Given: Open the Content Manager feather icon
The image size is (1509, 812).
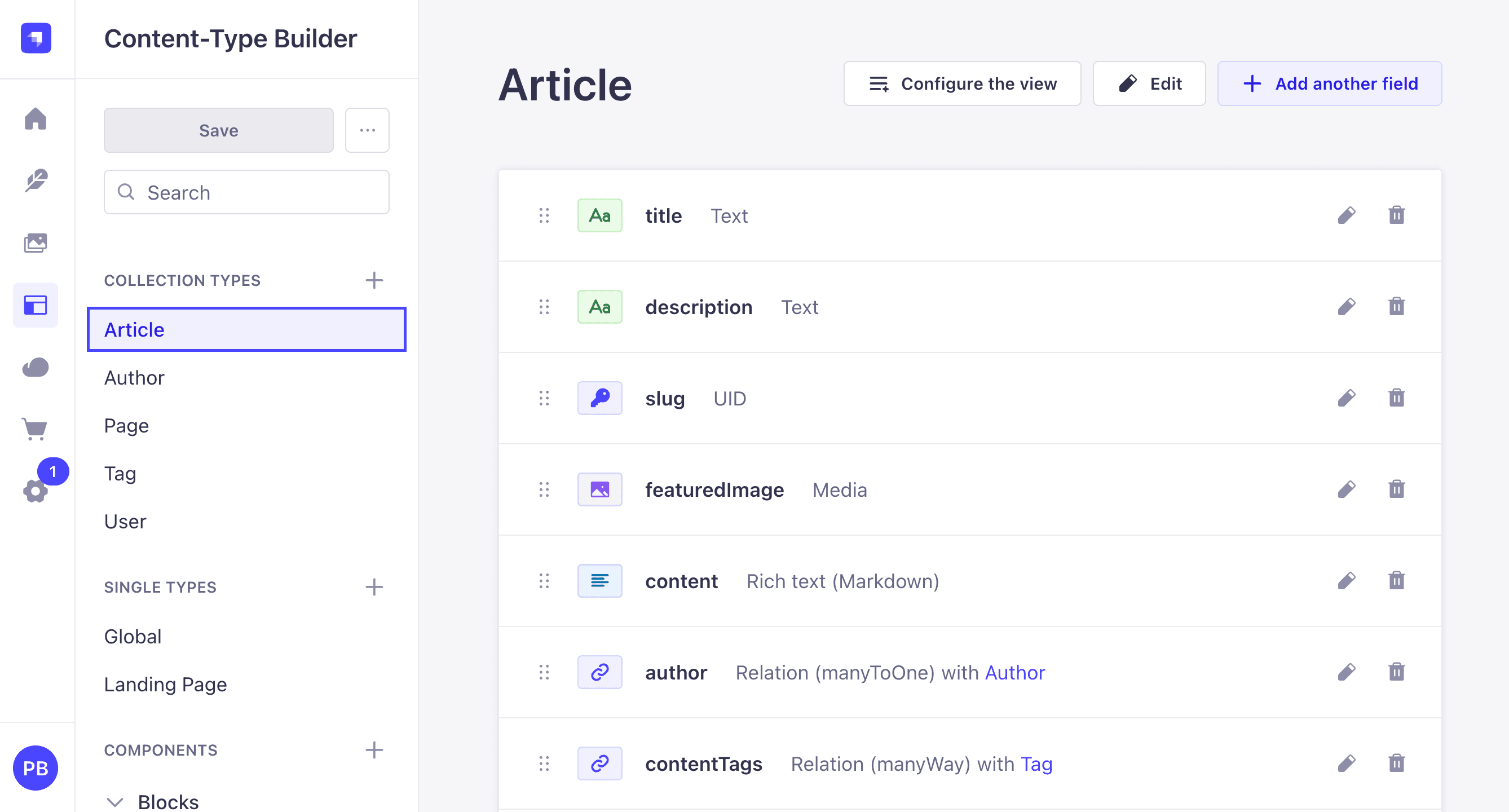Looking at the screenshot, I should [x=36, y=181].
